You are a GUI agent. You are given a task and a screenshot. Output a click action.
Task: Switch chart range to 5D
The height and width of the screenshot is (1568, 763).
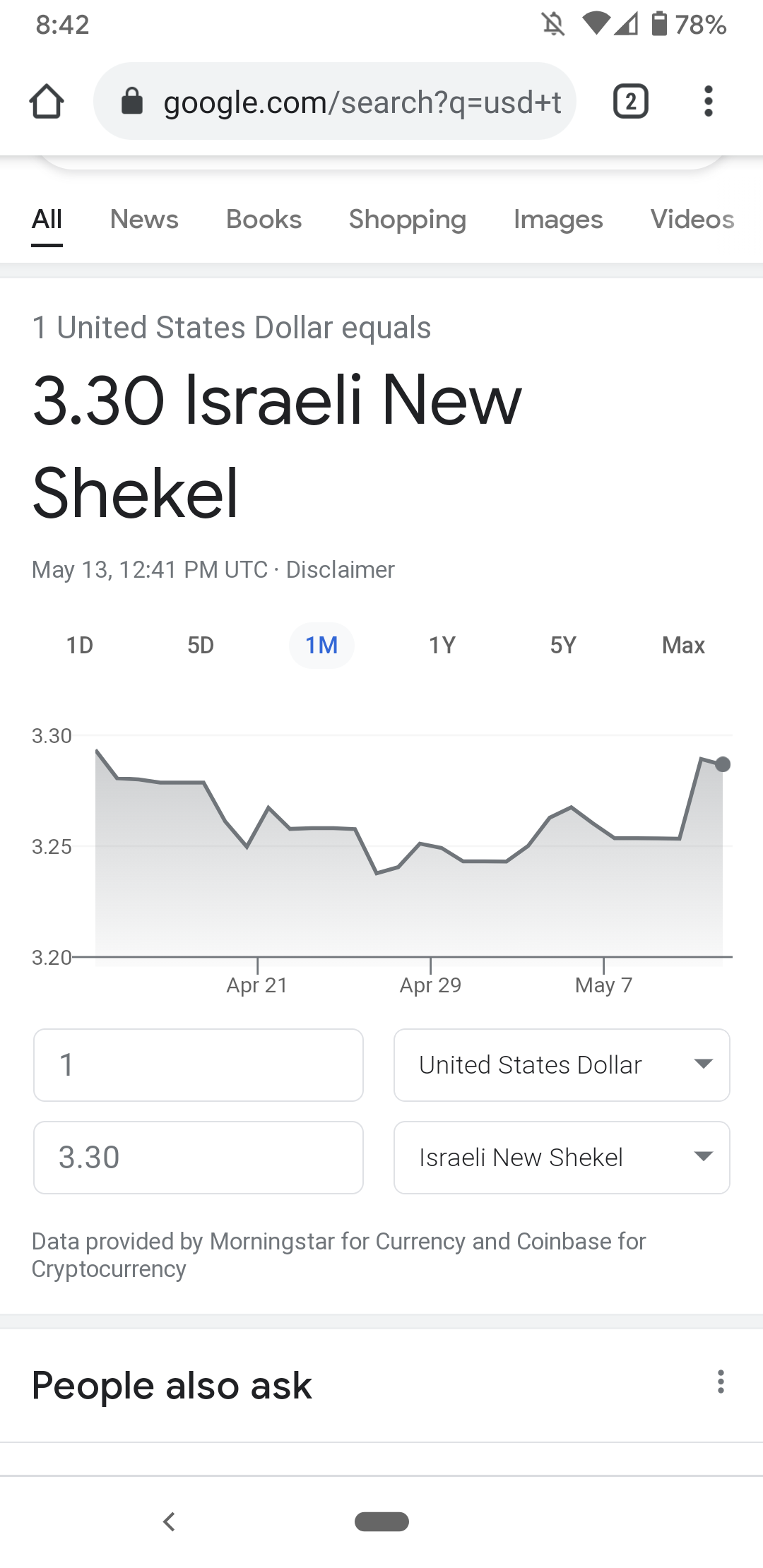(201, 646)
